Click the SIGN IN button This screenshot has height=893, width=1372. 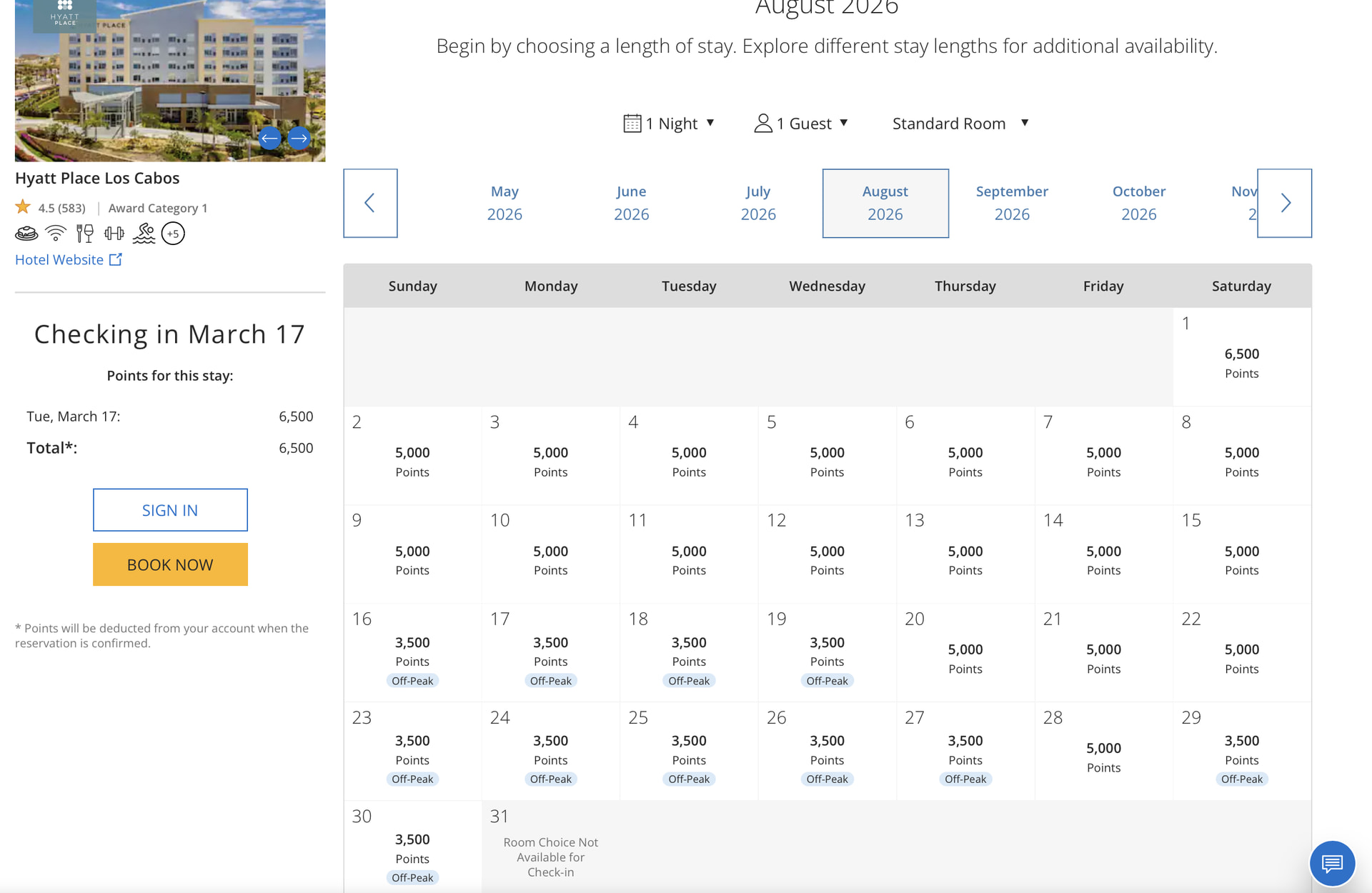tap(170, 510)
